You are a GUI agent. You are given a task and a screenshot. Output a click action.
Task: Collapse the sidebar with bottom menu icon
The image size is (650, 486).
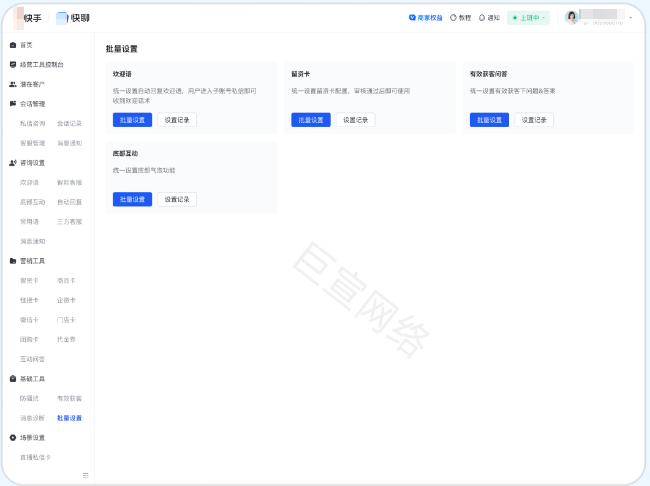point(85,475)
